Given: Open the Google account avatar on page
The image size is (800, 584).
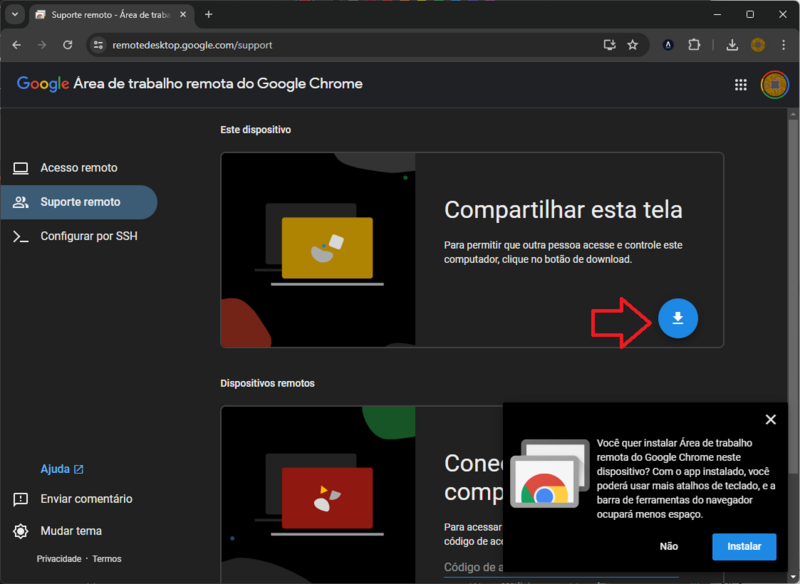Looking at the screenshot, I should point(774,85).
